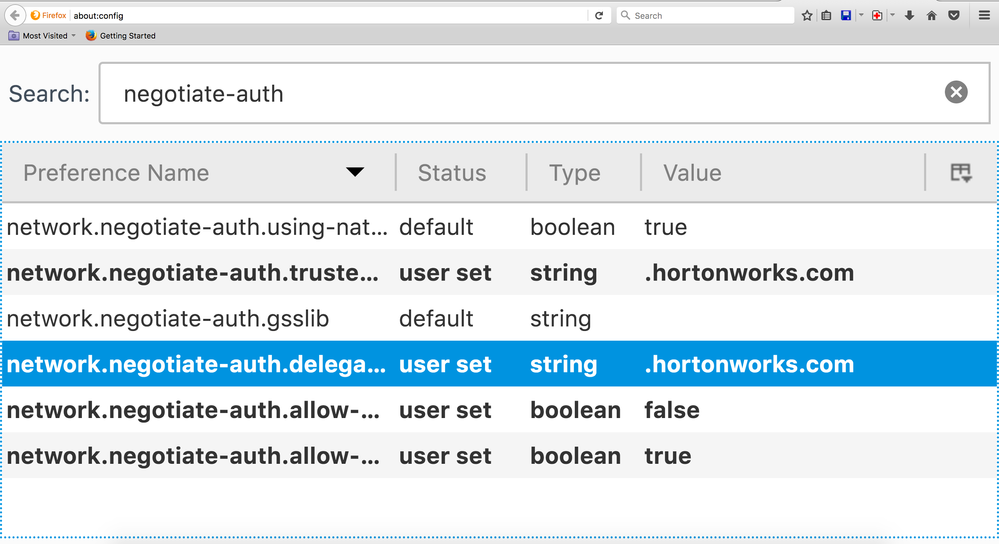Open the column picker in table header
The height and width of the screenshot is (544, 999).
[961, 173]
